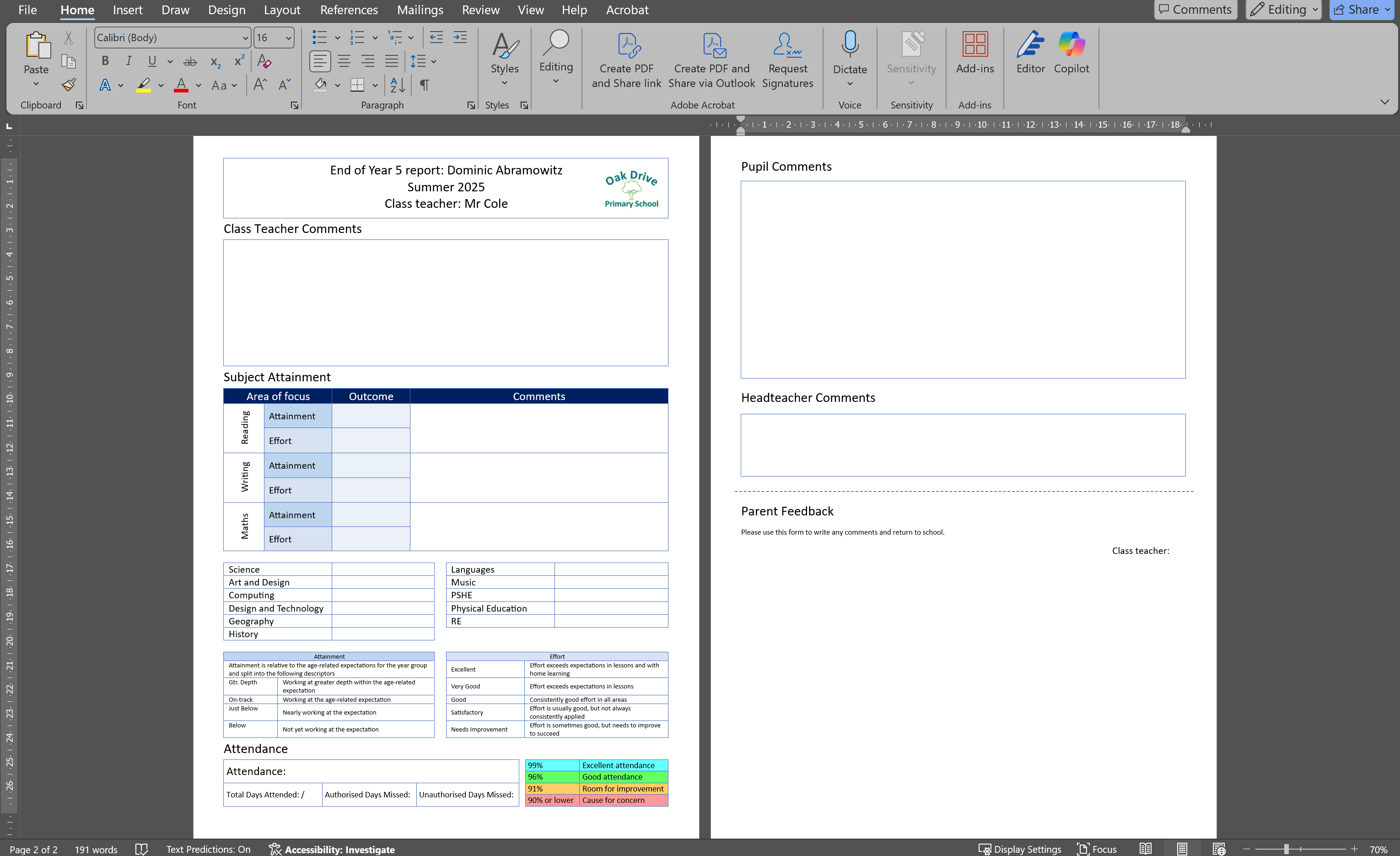Click the zoom level slider
Viewport: 1400px width, 856px height.
point(1286,849)
